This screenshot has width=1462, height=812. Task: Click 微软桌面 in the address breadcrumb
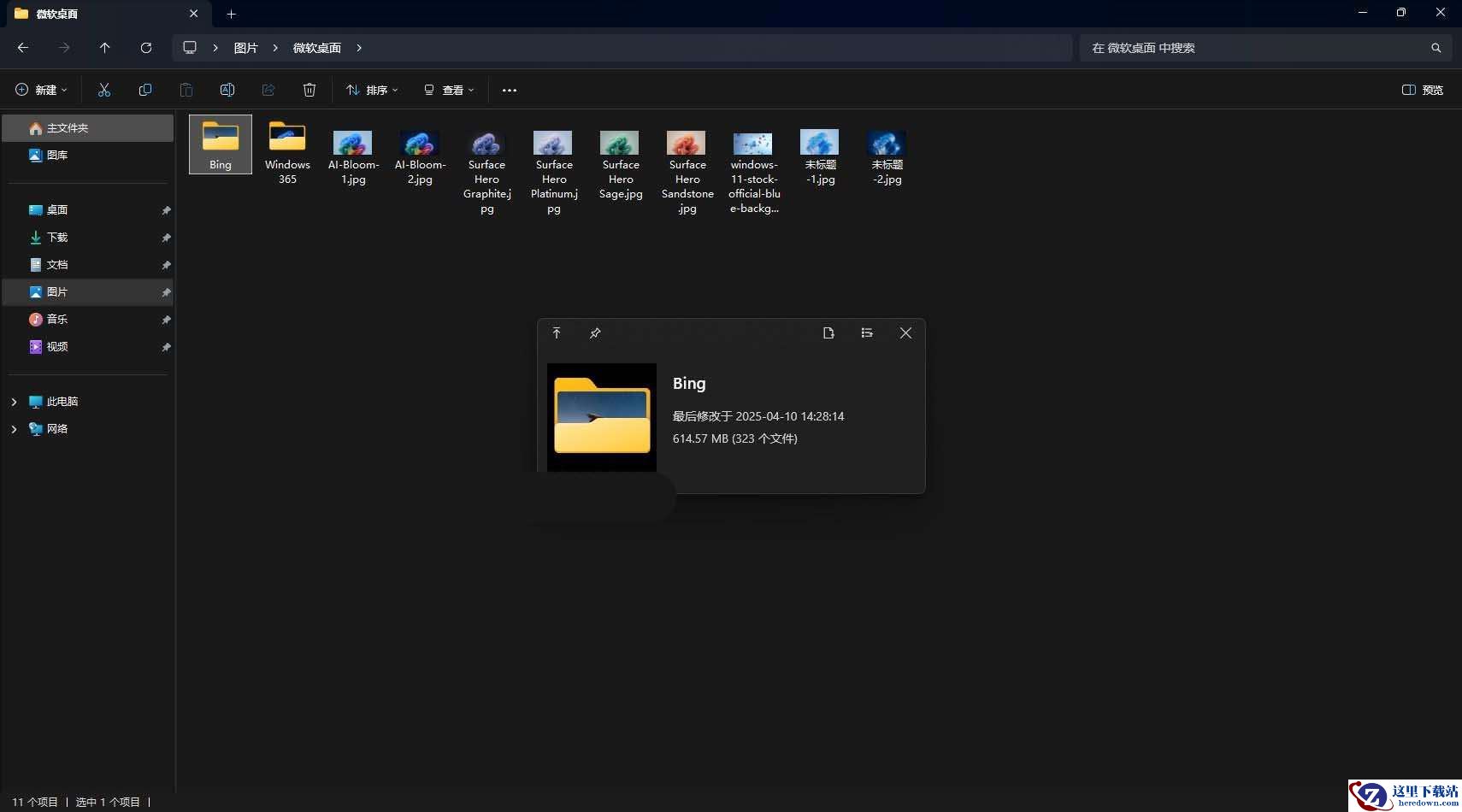(x=317, y=48)
